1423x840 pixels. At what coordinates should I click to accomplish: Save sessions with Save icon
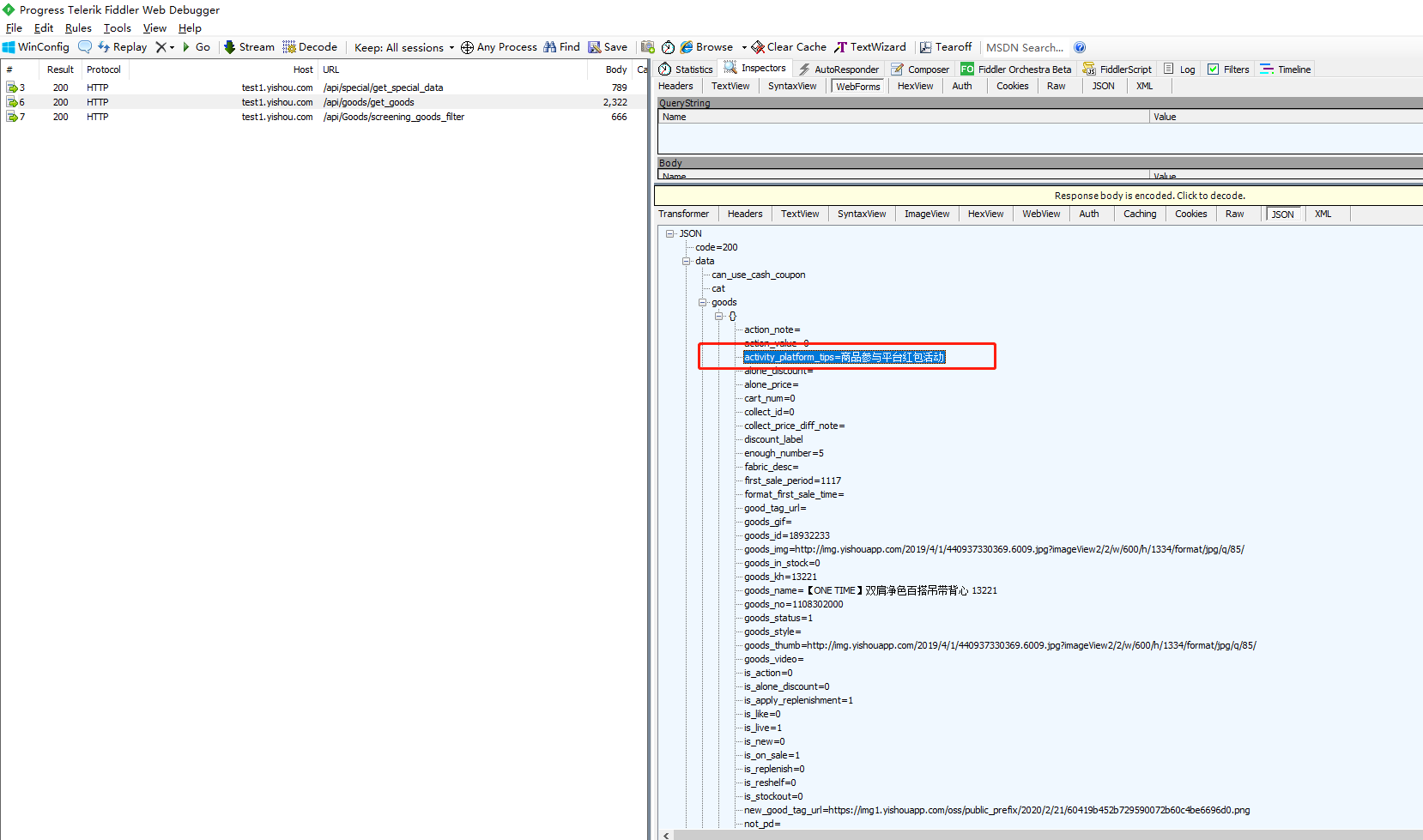tap(608, 47)
